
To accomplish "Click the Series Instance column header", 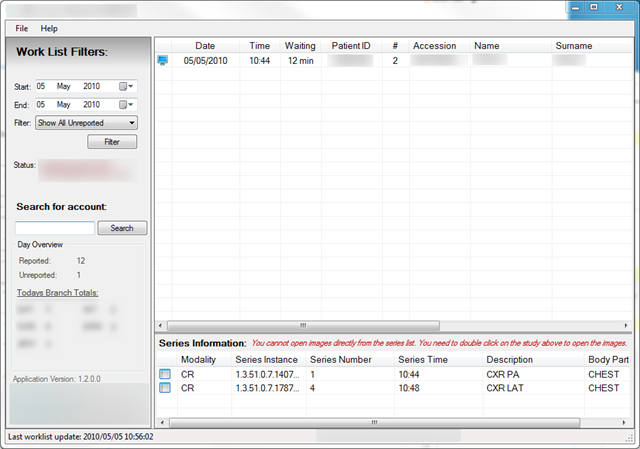I will [267, 360].
